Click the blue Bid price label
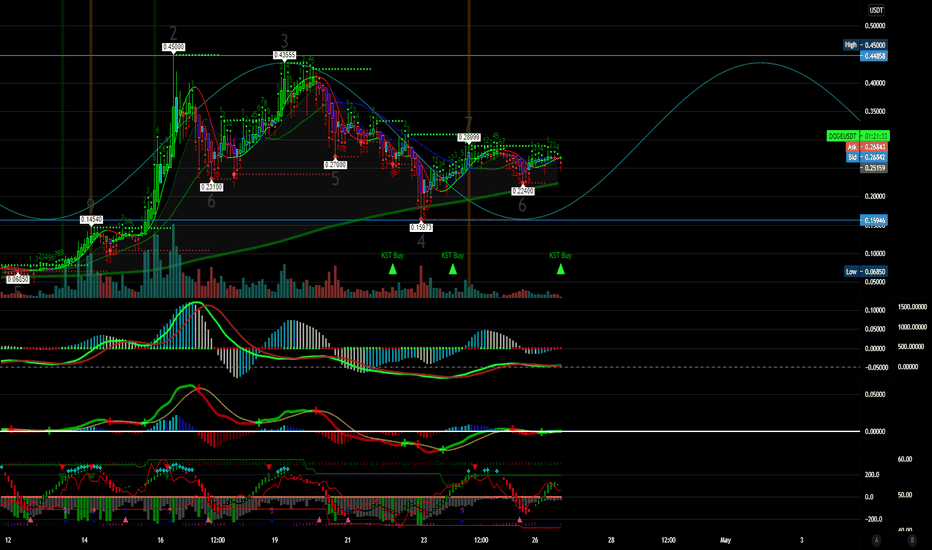This screenshot has width=932, height=550. point(867,157)
